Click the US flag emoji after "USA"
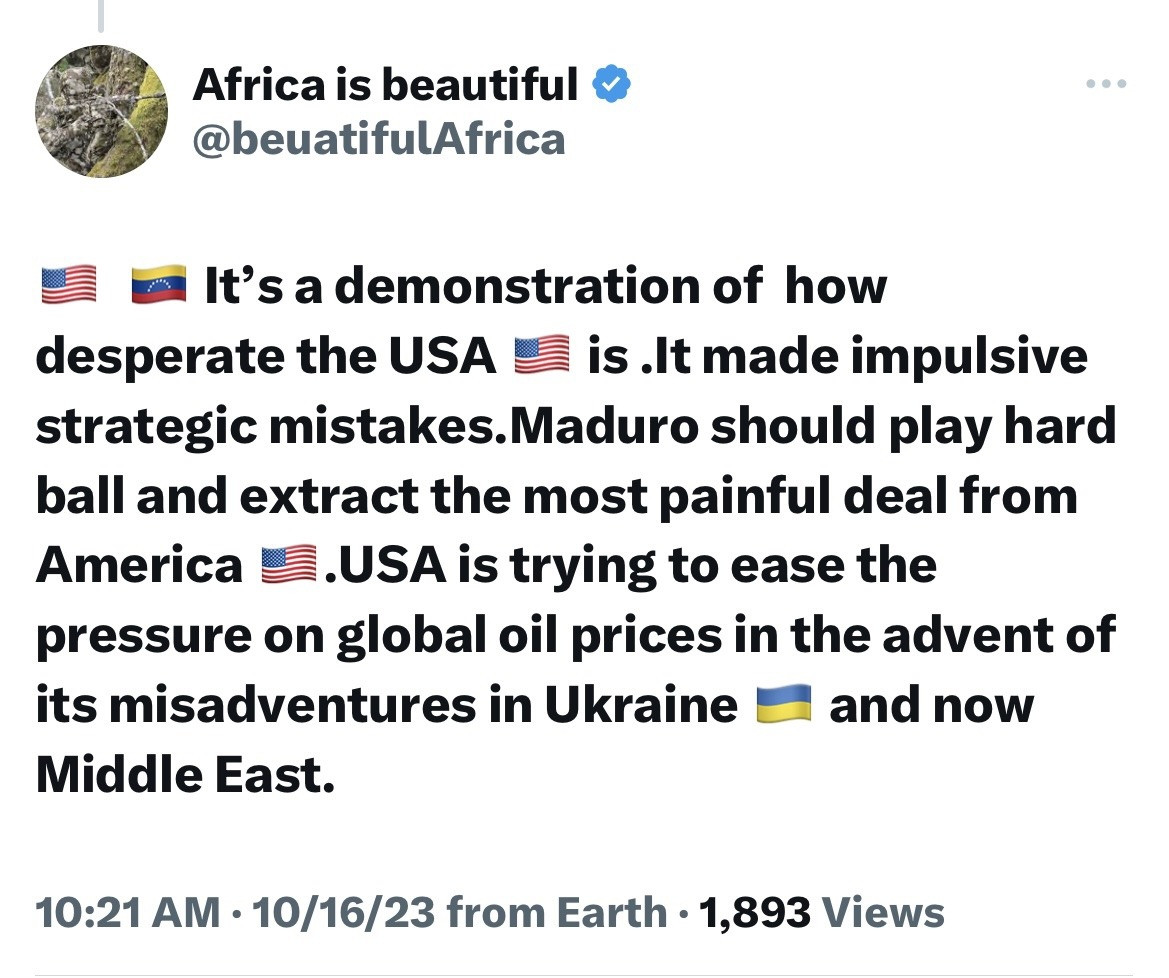 click(541, 357)
